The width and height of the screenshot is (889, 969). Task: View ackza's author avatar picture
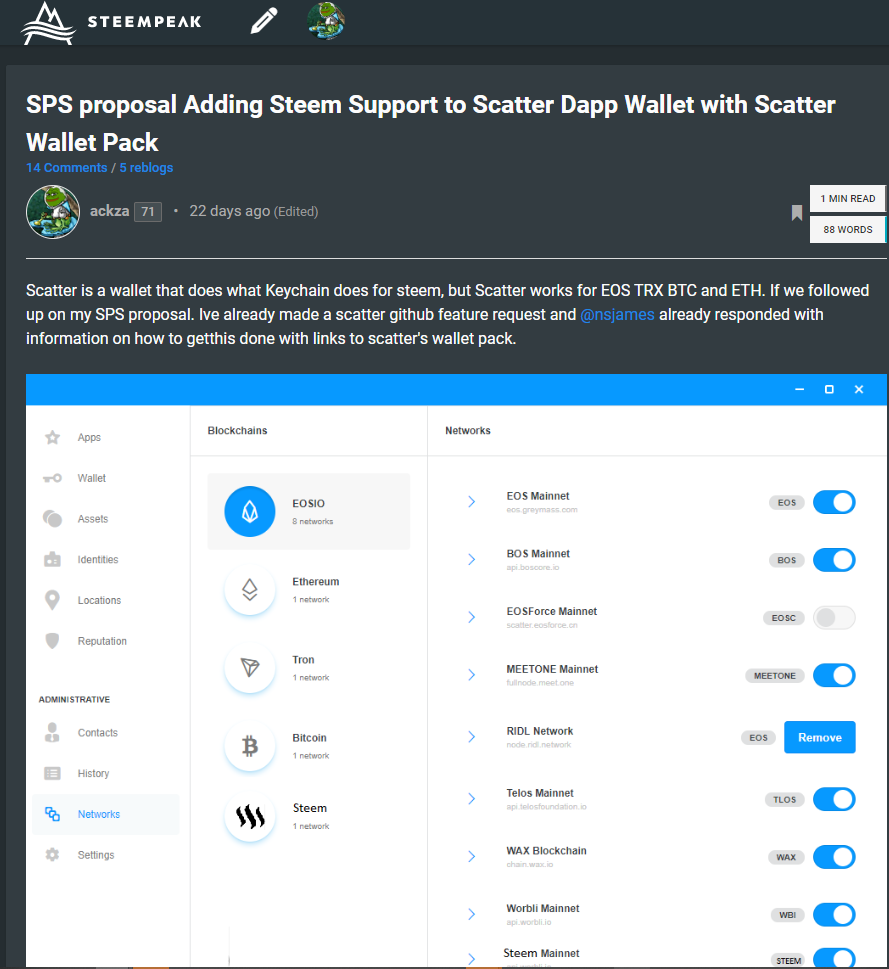53,212
